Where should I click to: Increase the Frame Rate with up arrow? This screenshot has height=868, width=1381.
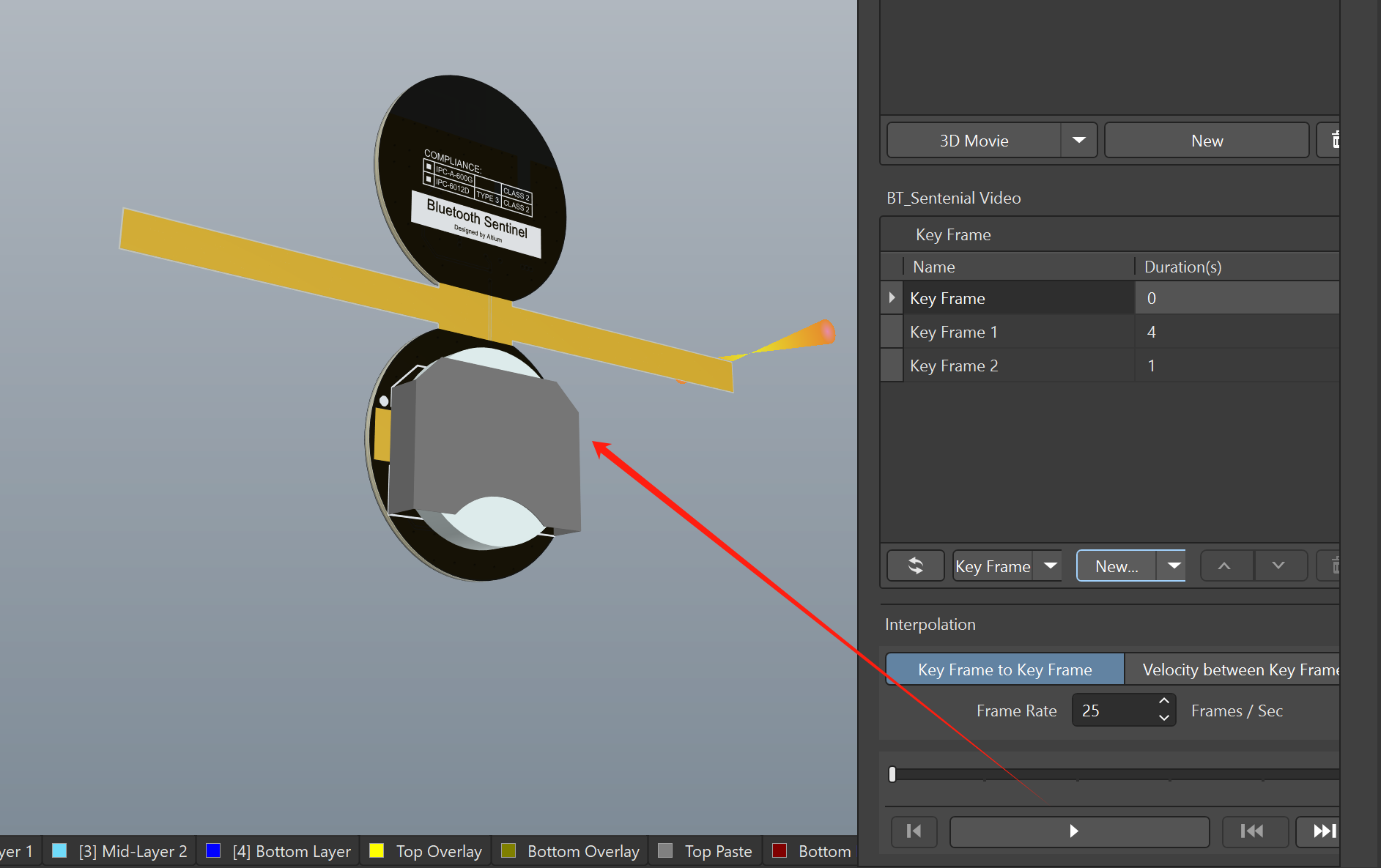[x=1163, y=702]
